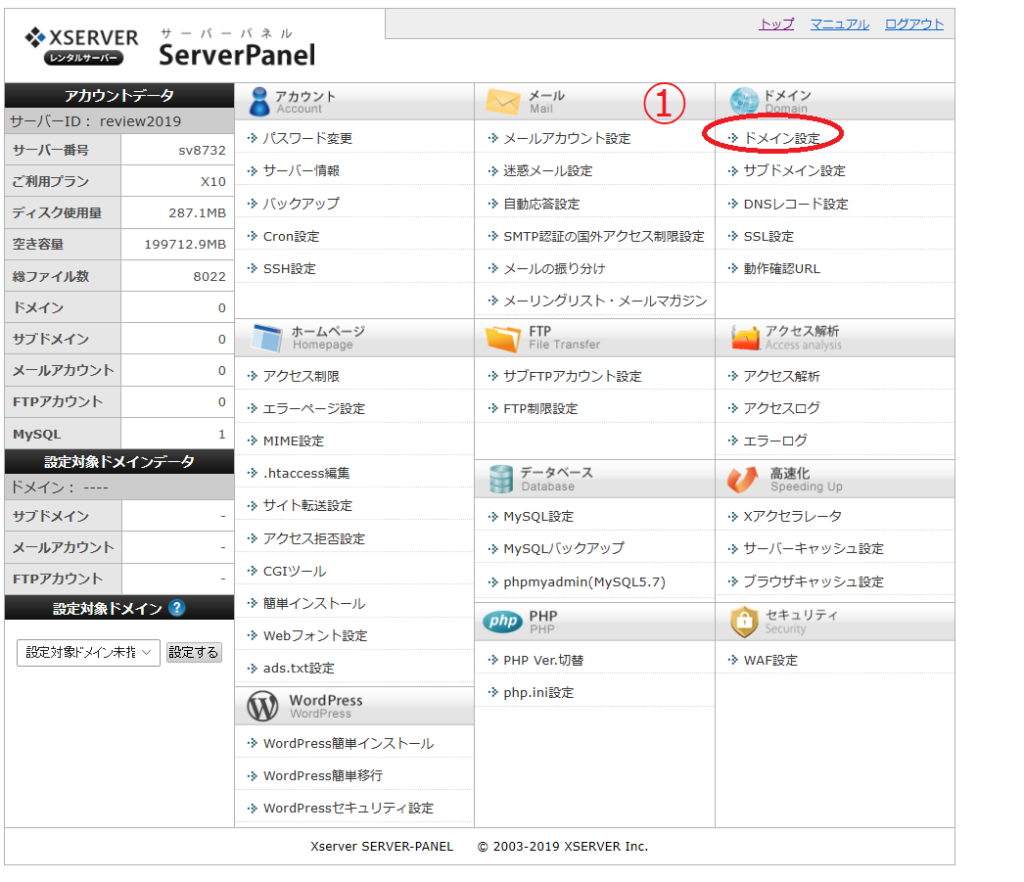The height and width of the screenshot is (882, 1024).
Task: Click the Domain section globe icon
Action: click(744, 101)
